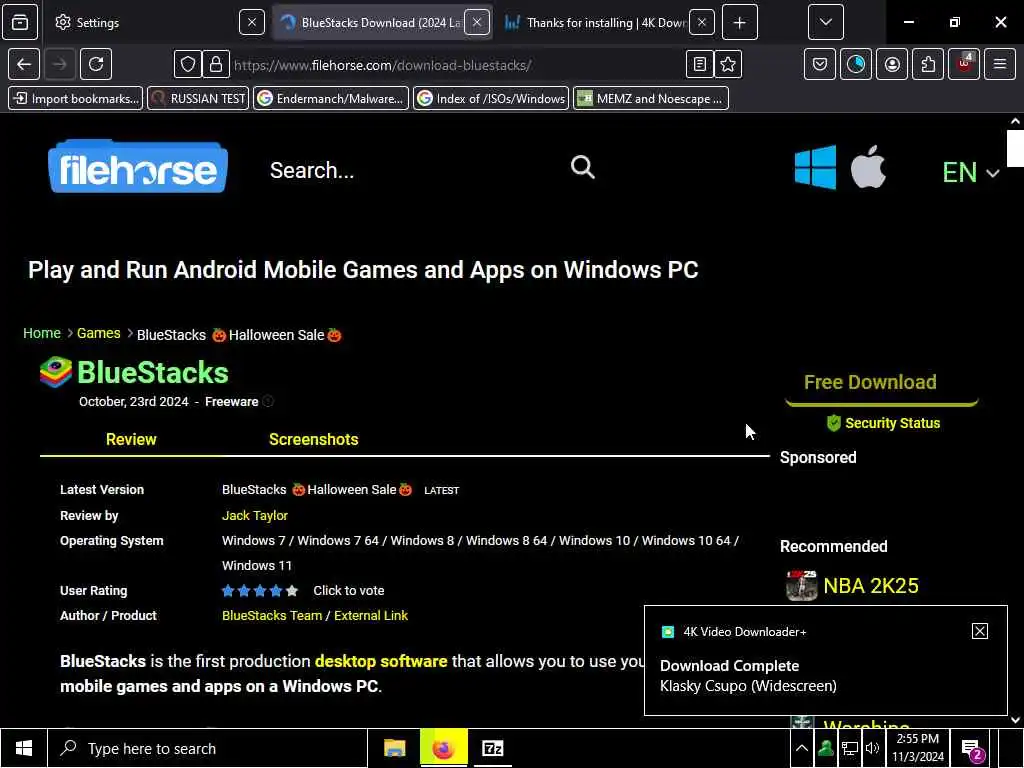View site security padlock info
This screenshot has width=1024, height=768.
pyautogui.click(x=216, y=64)
